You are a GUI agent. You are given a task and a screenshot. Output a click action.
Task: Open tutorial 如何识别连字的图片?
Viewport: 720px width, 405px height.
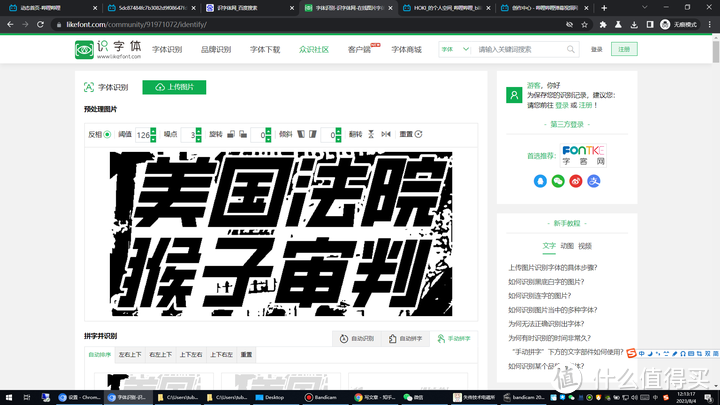540,296
